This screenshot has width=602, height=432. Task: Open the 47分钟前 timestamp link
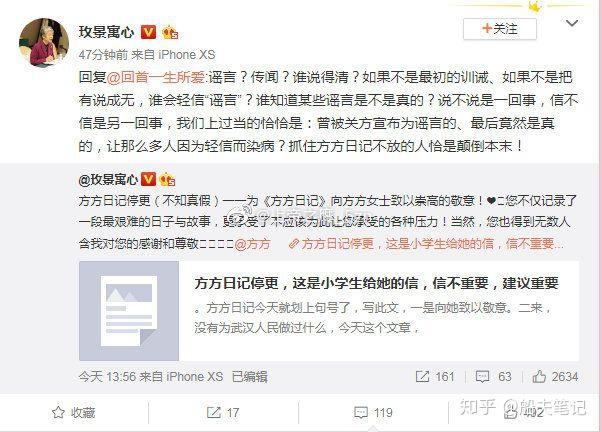[103, 55]
